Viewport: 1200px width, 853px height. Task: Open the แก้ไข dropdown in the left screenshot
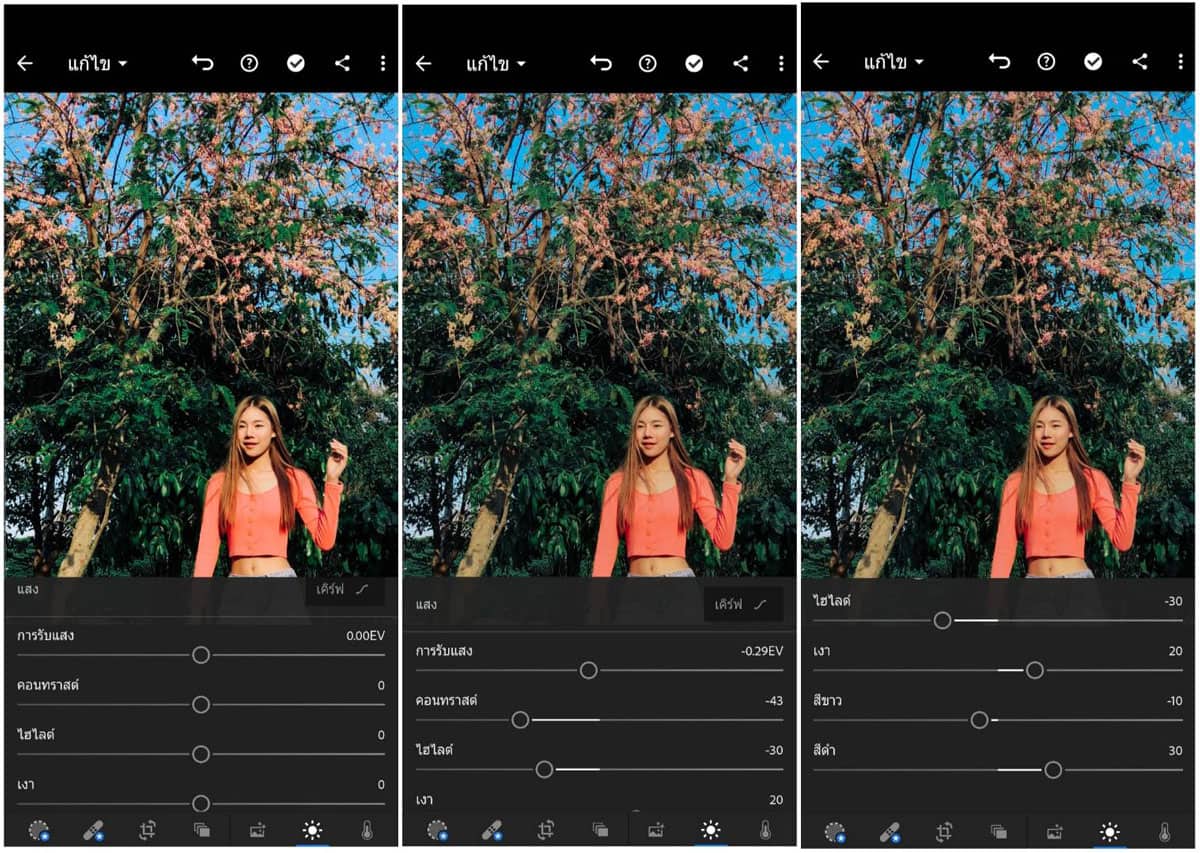click(x=97, y=64)
